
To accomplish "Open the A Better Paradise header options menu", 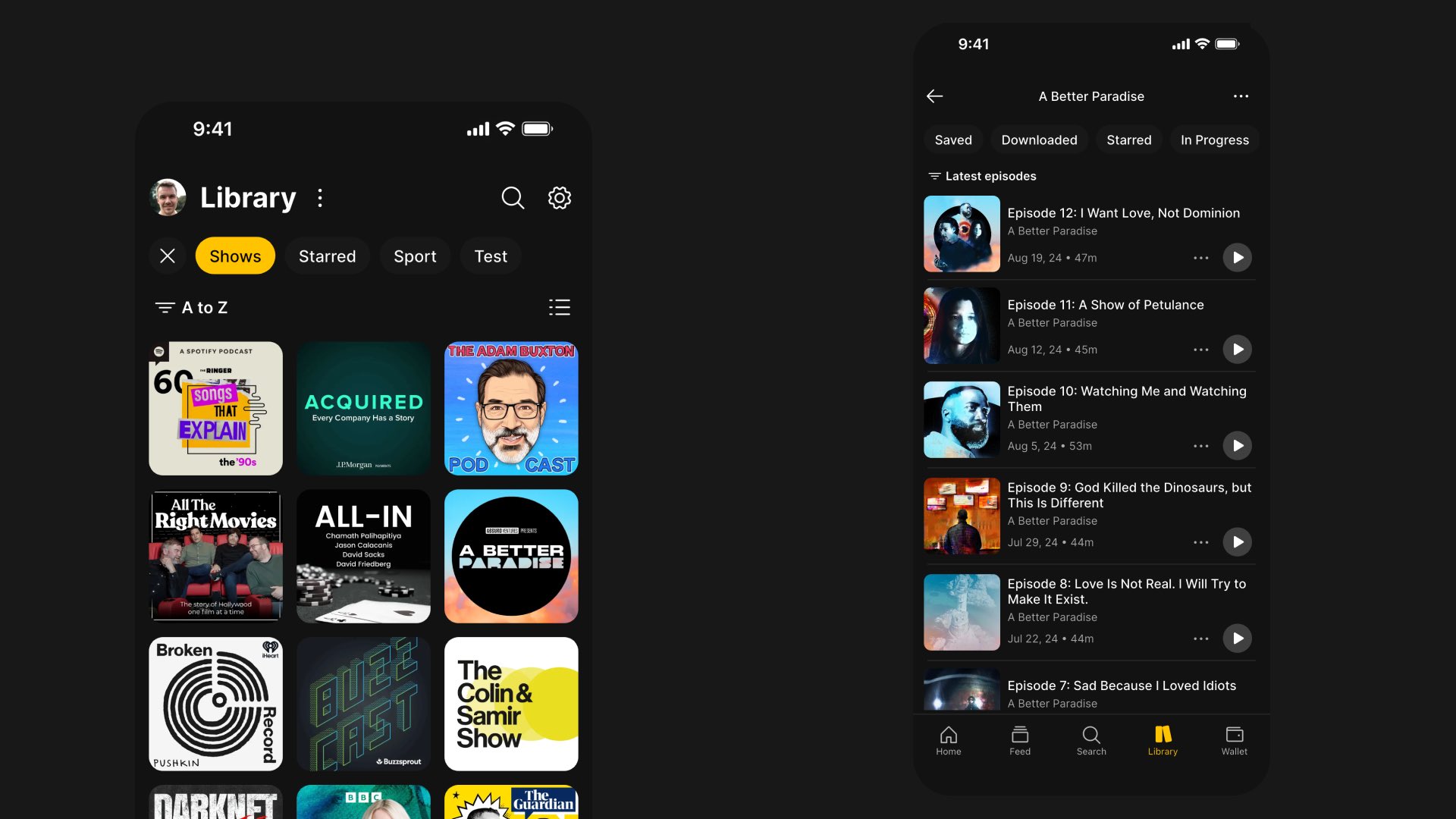I will pos(1241,96).
